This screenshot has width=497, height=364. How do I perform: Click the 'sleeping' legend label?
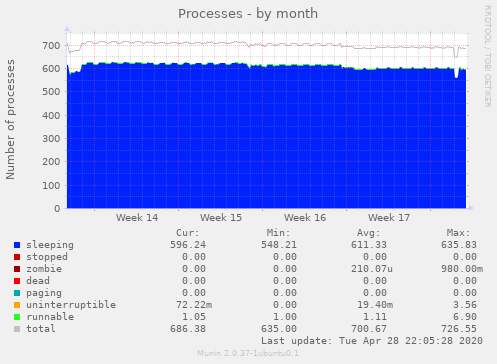(x=50, y=245)
